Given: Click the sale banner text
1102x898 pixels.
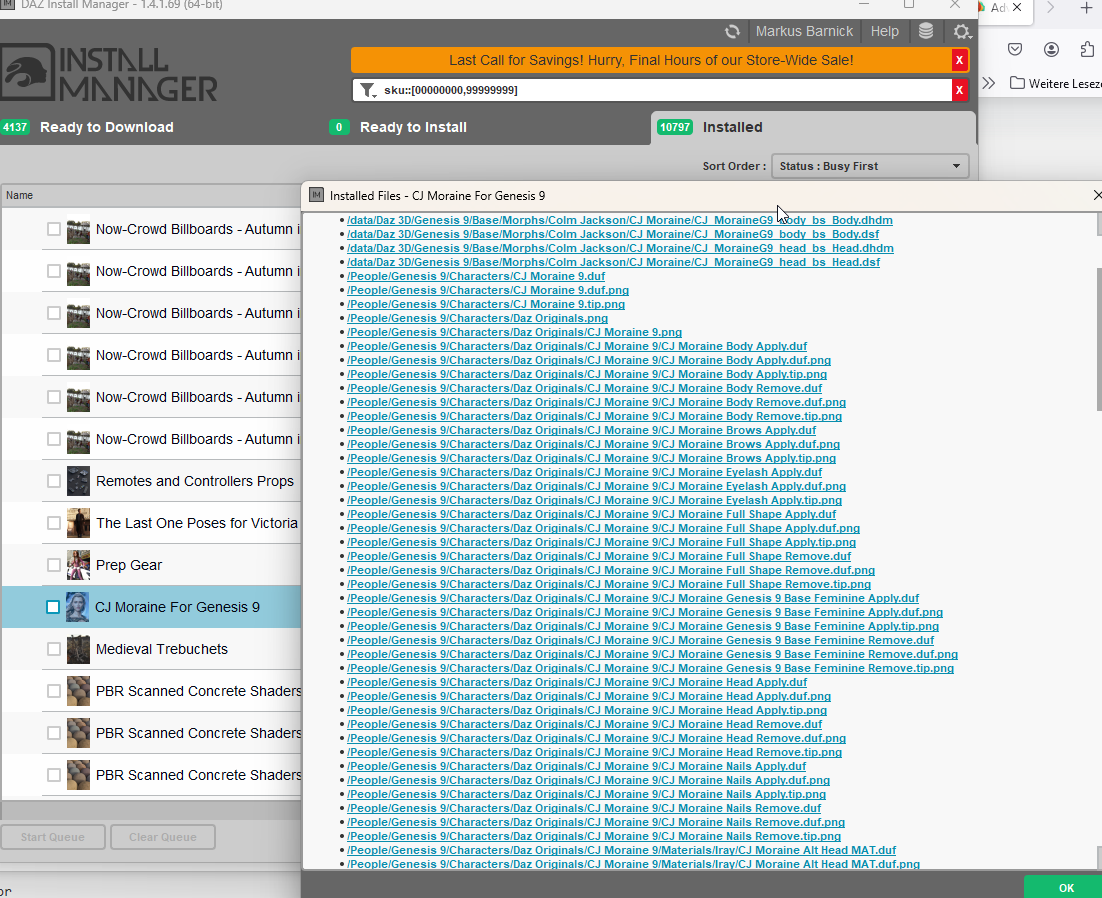Looking at the screenshot, I should click(651, 60).
